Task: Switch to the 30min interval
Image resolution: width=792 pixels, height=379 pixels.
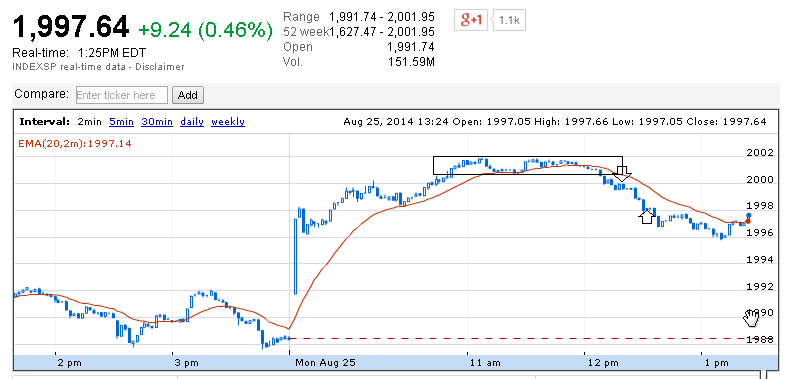Action: pos(157,122)
